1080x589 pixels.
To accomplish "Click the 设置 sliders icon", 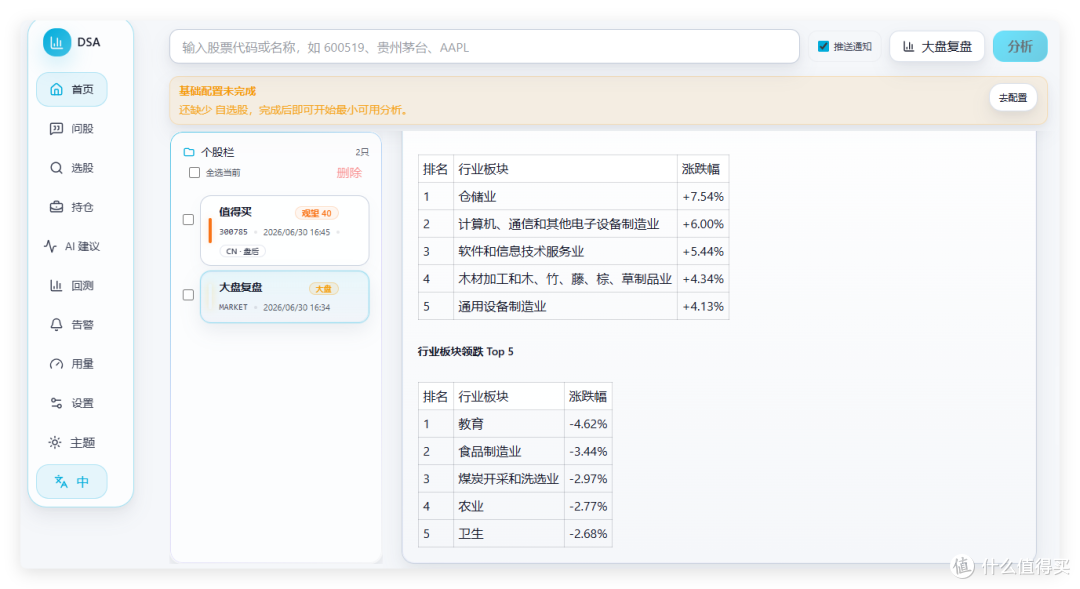I will 56,404.
